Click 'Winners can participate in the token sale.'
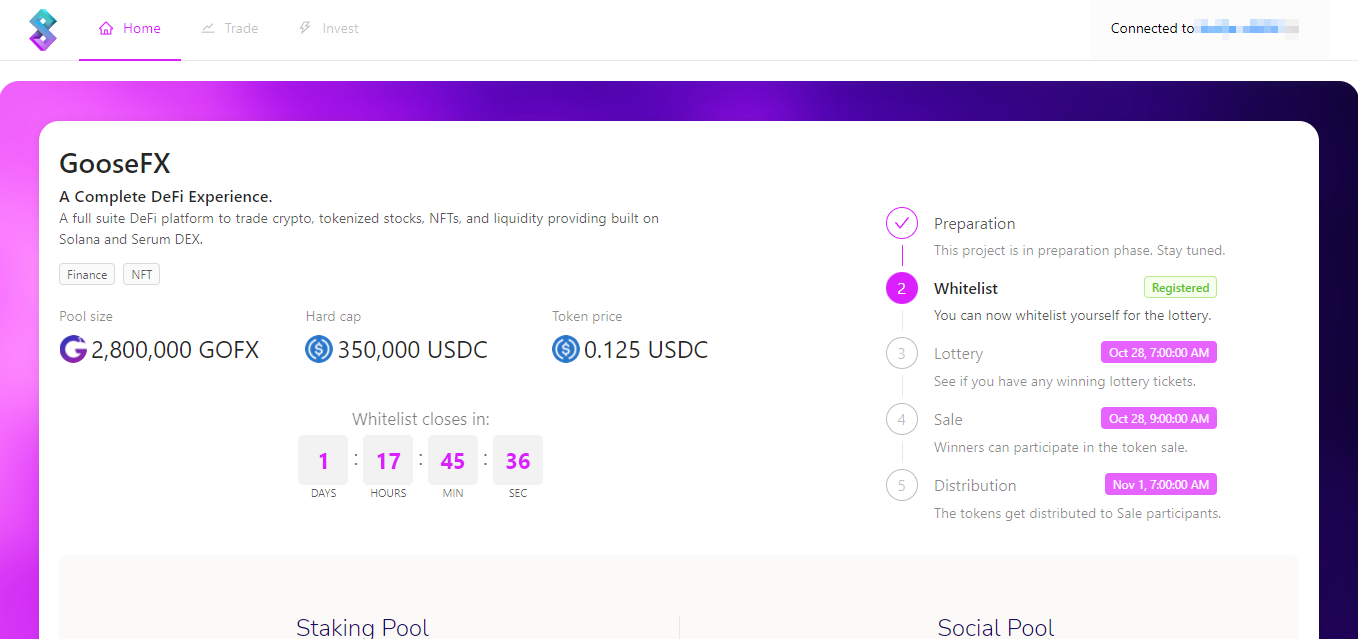1358x639 pixels. (x=1061, y=447)
